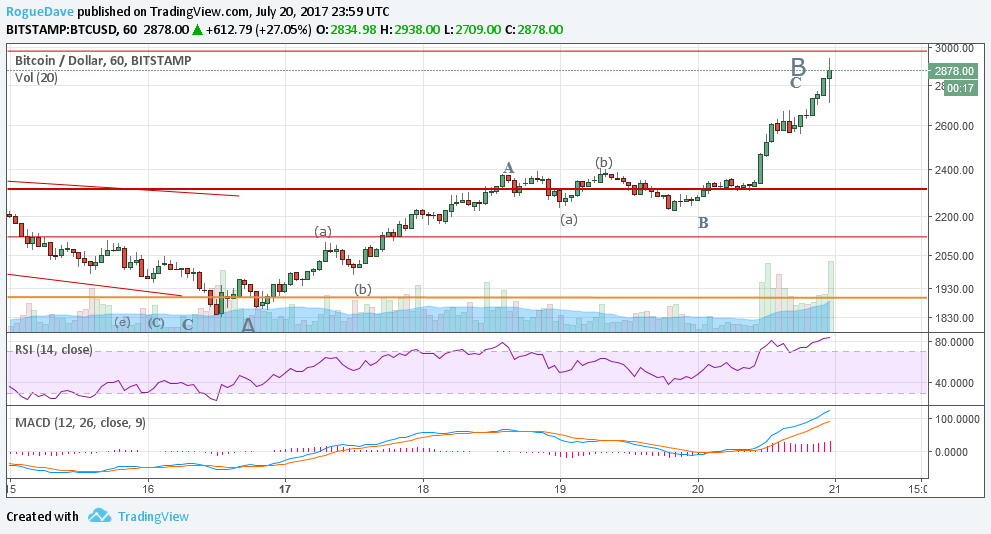The width and height of the screenshot is (991, 534).
Task: Click the Vol (20) indicator label
Action: [36, 78]
